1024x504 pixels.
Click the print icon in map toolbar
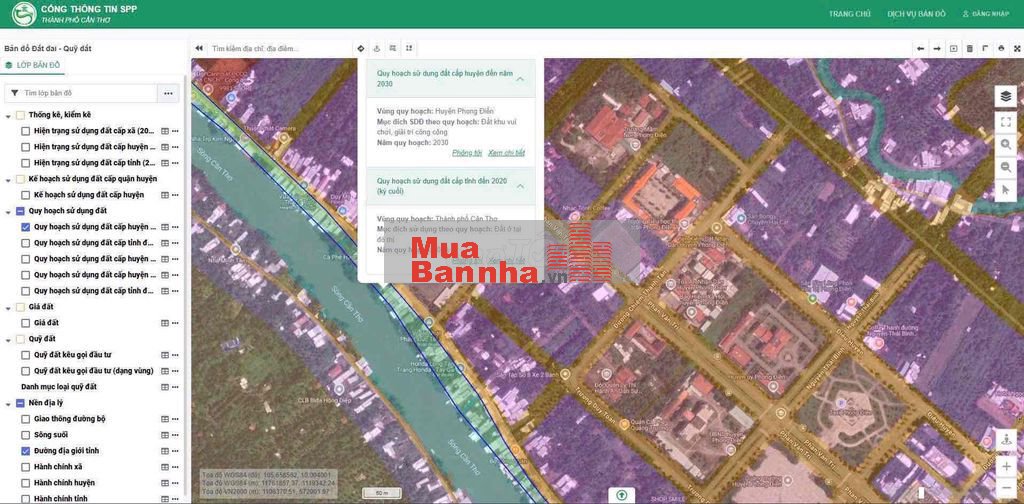pyautogui.click(x=1001, y=48)
